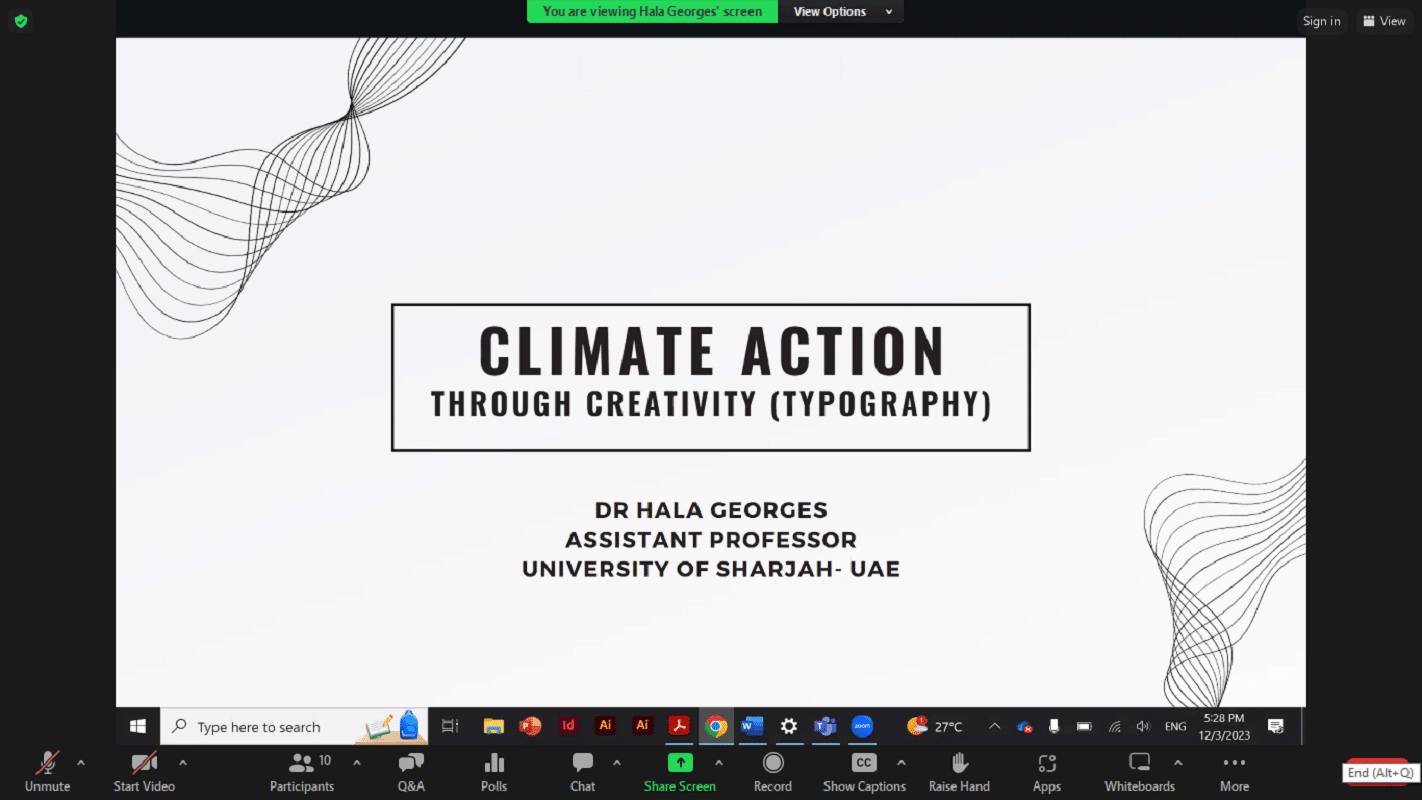Expand audio options arrow next to Unmute
The width and height of the screenshot is (1422, 800).
(81, 763)
